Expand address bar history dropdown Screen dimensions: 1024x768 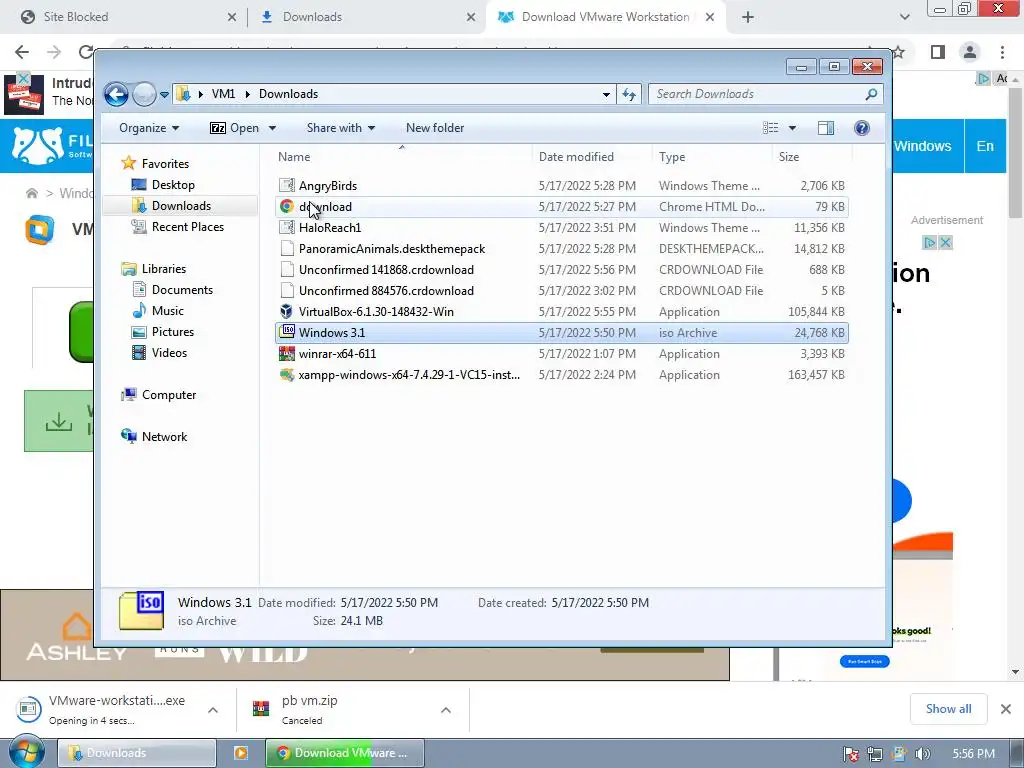coord(606,95)
